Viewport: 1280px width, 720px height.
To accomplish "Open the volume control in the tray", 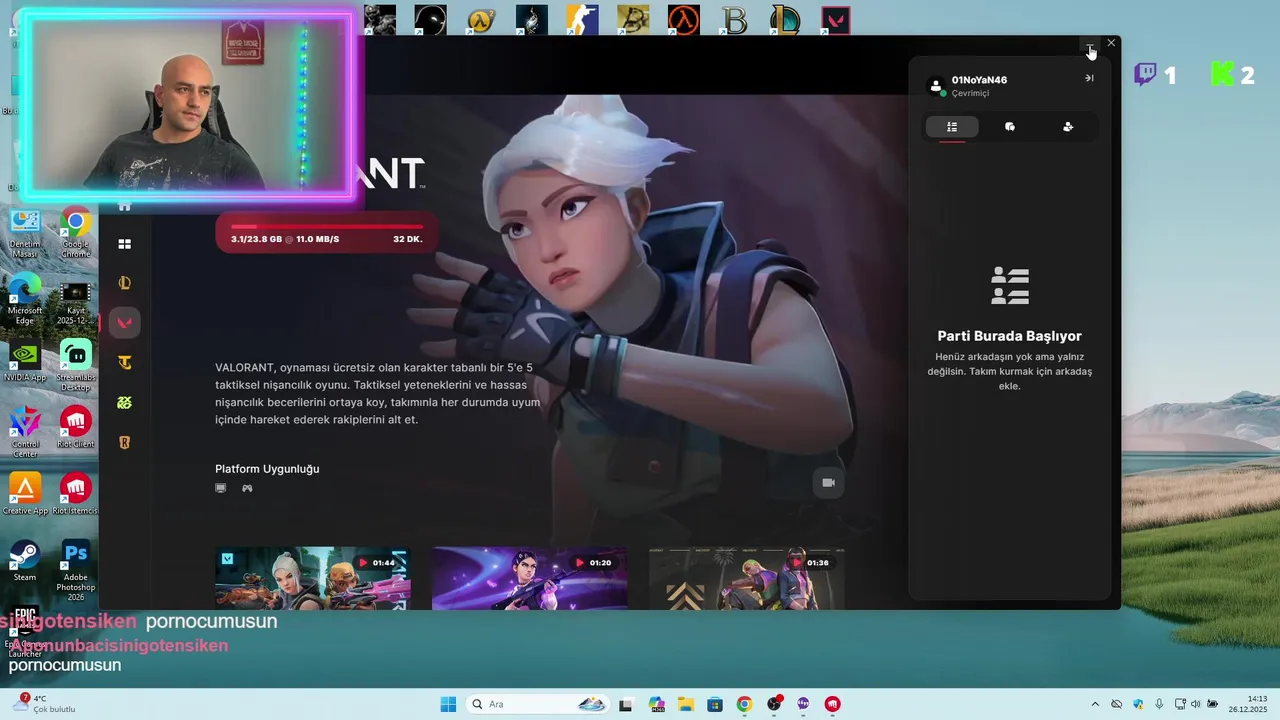I will click(x=1196, y=704).
